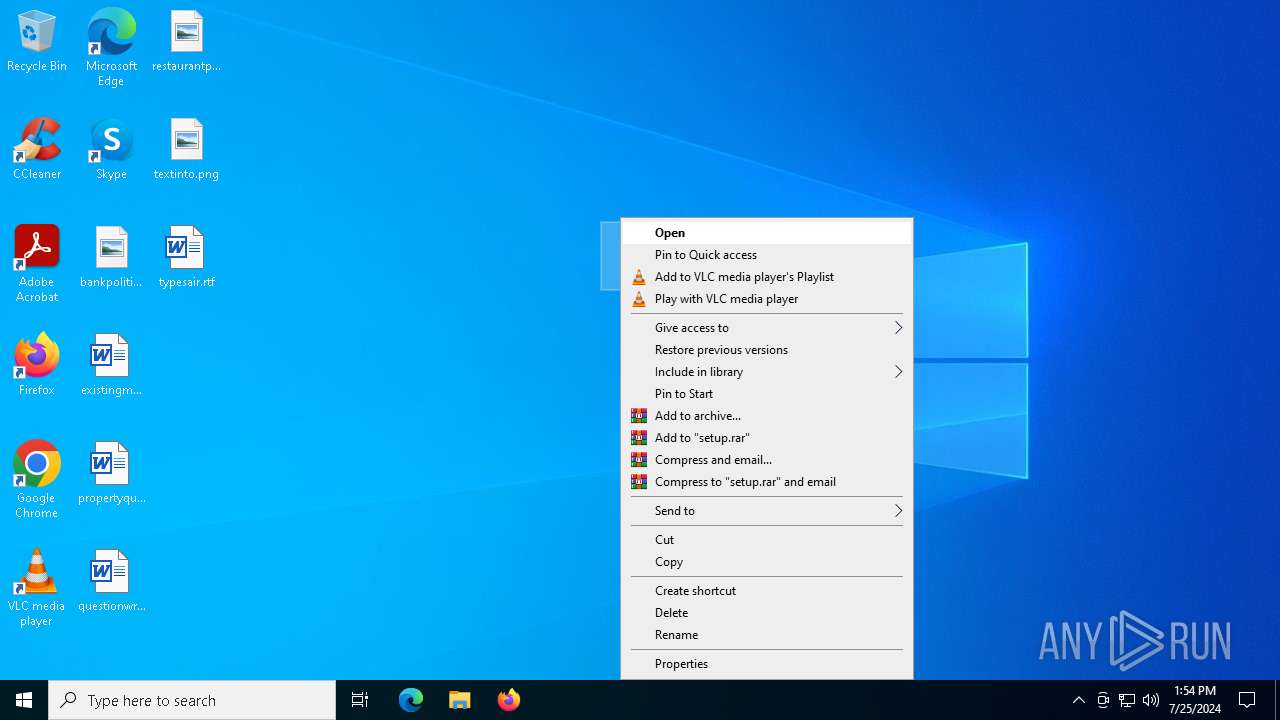Choose Properties in the context menu

click(767, 664)
